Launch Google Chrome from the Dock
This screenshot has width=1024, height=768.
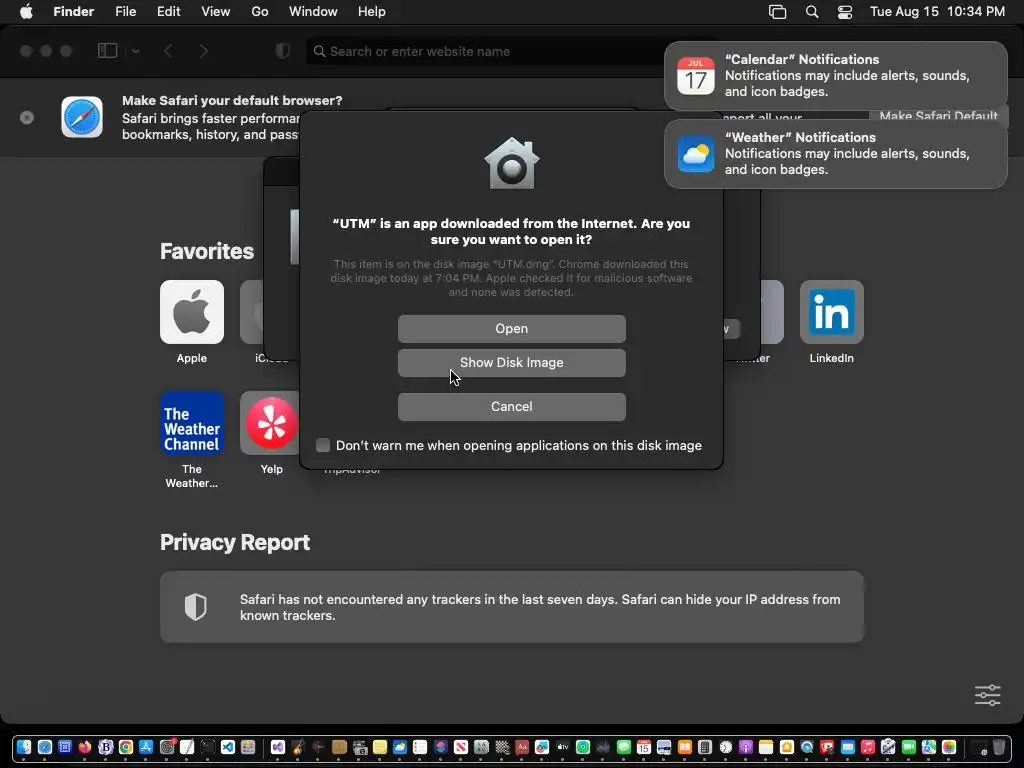[126, 747]
